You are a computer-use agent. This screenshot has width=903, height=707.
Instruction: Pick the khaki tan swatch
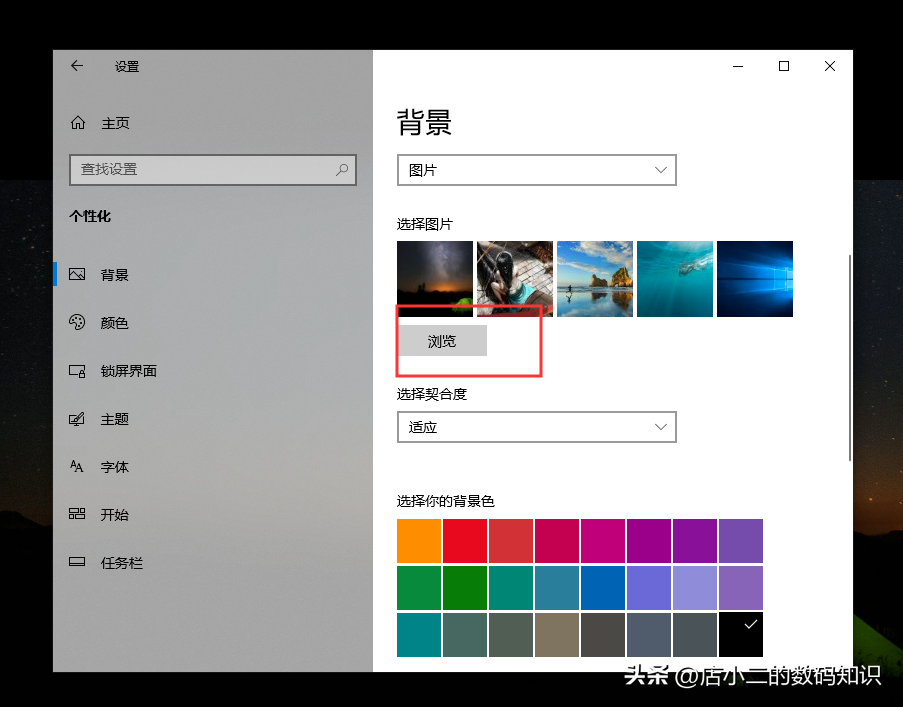pyautogui.click(x=557, y=634)
